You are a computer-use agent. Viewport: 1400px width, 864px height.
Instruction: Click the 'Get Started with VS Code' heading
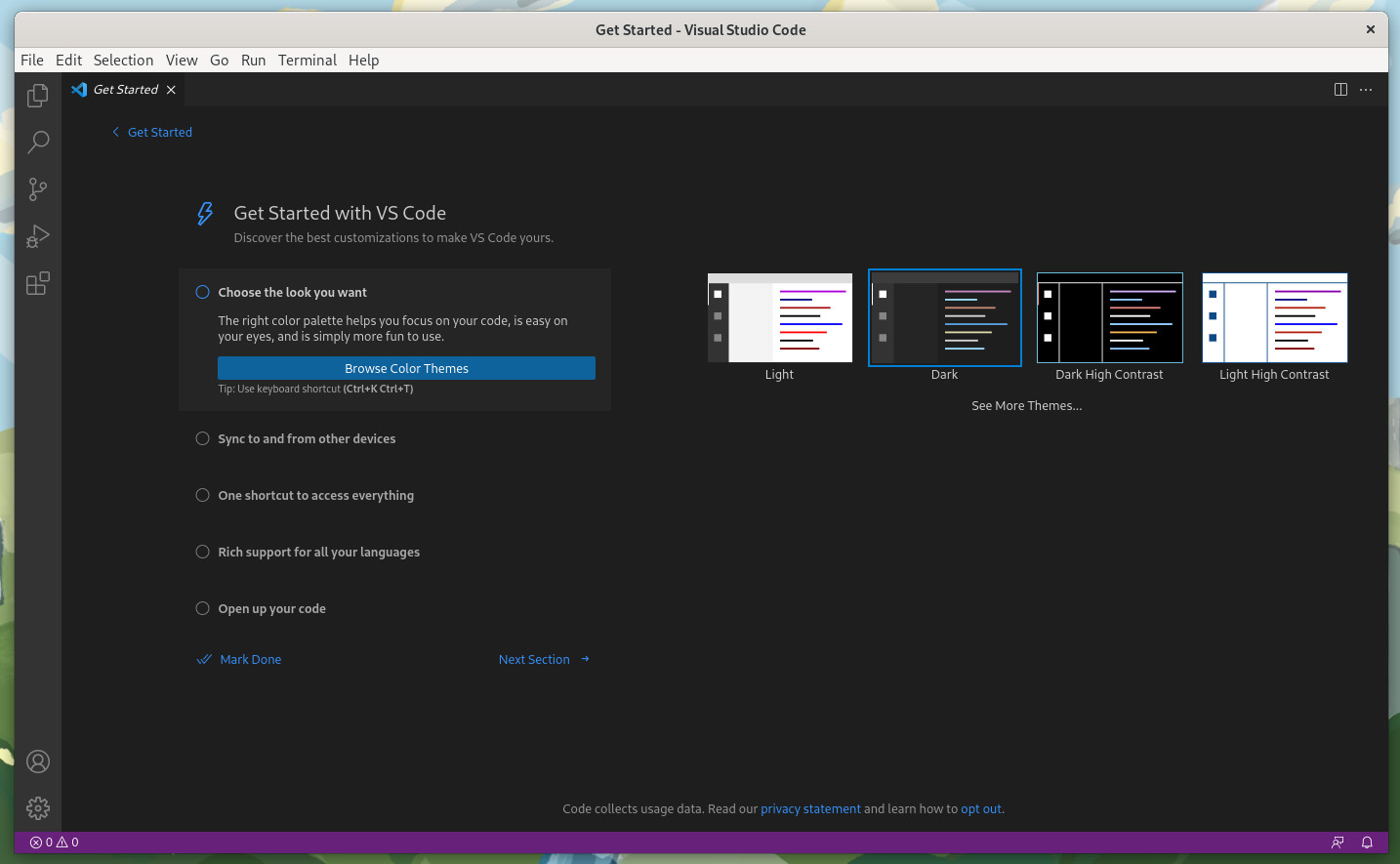(x=340, y=214)
